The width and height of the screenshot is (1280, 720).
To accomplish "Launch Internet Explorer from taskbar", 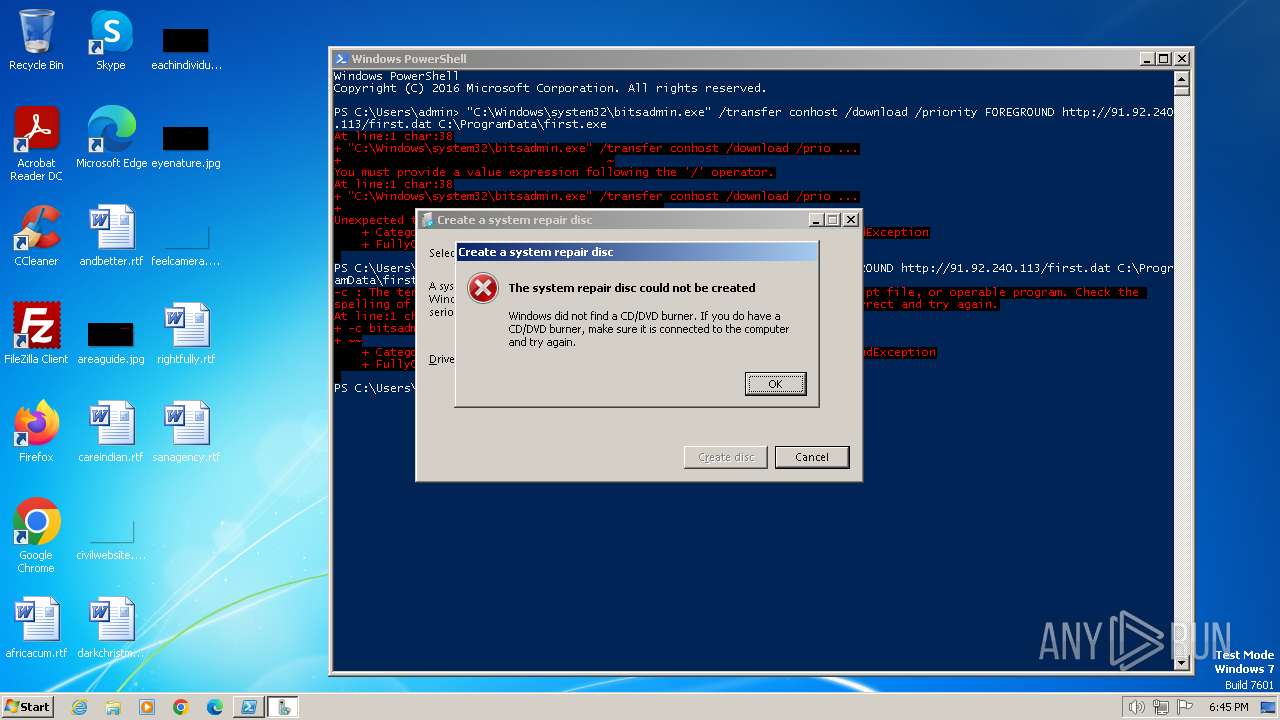I will tap(80, 707).
